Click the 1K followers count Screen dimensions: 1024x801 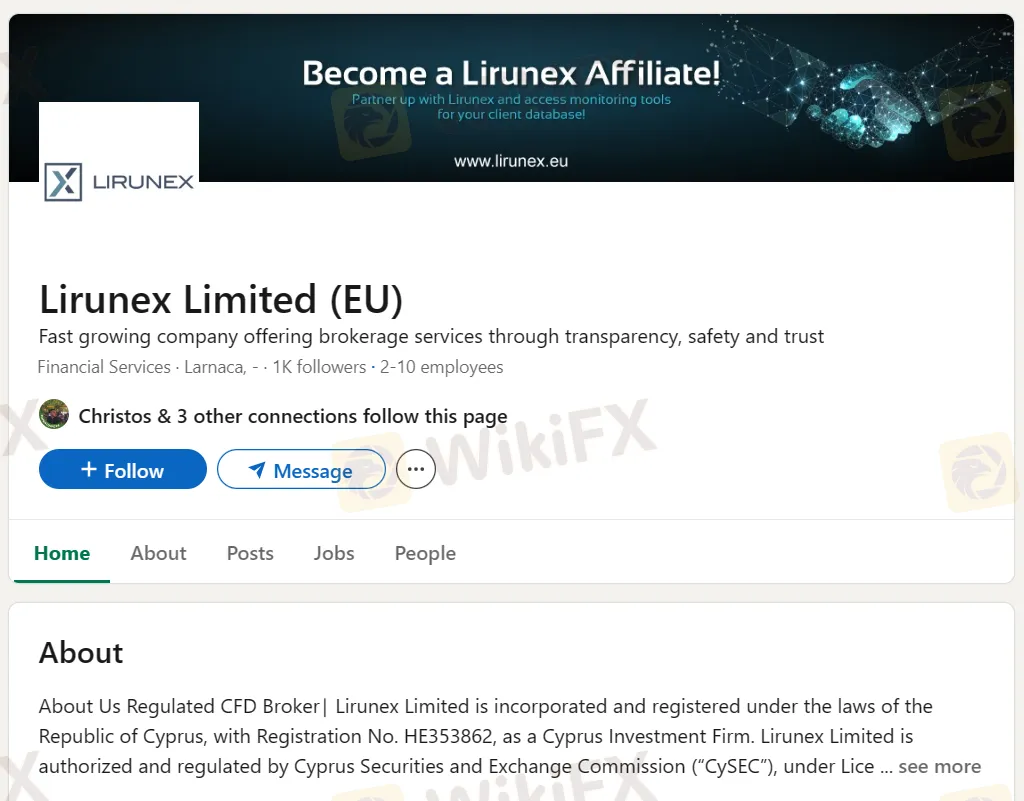[x=319, y=367]
